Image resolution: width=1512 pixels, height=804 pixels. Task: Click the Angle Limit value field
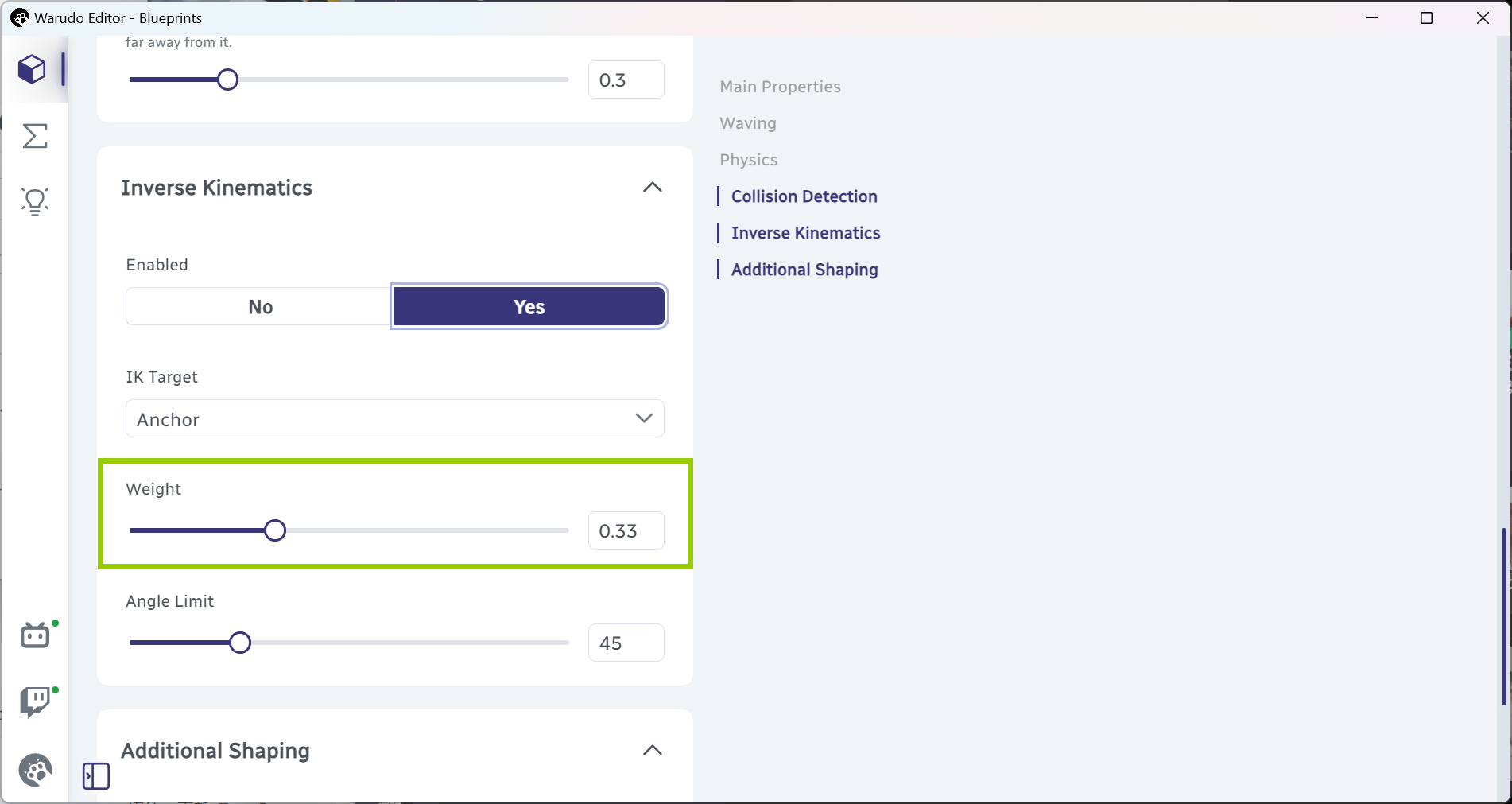pos(626,643)
